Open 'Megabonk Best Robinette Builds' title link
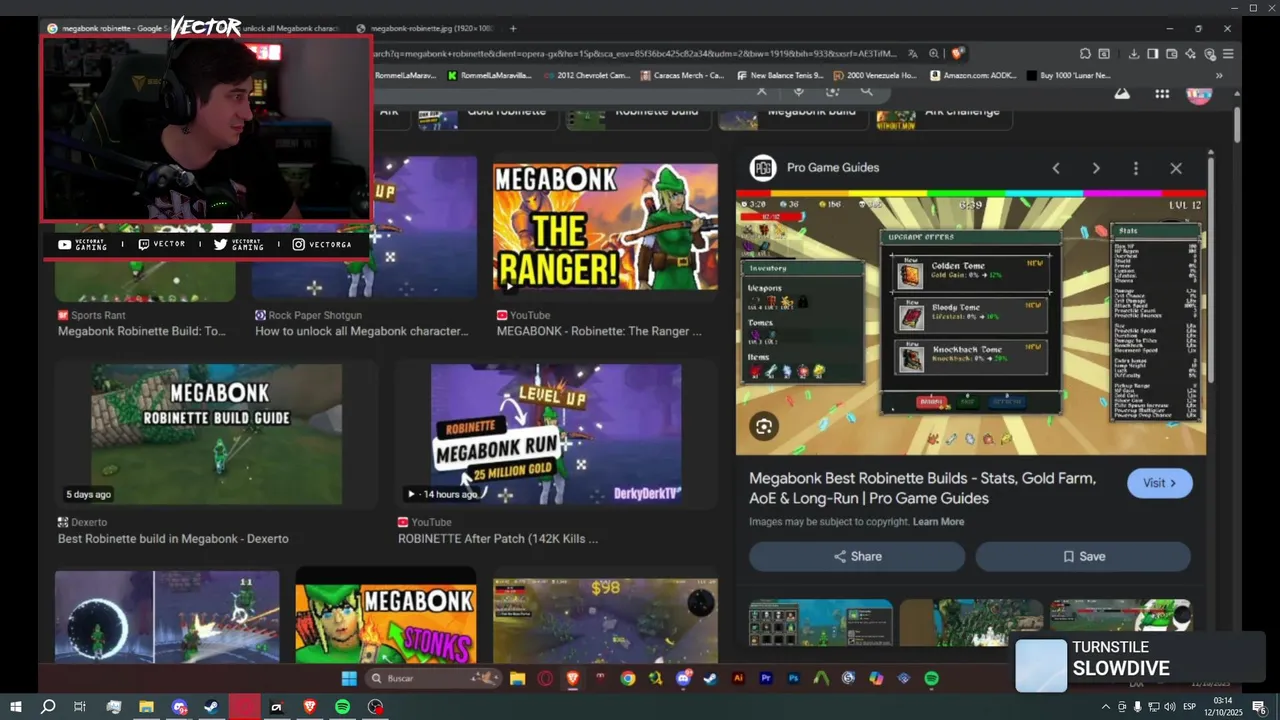 [x=922, y=488]
